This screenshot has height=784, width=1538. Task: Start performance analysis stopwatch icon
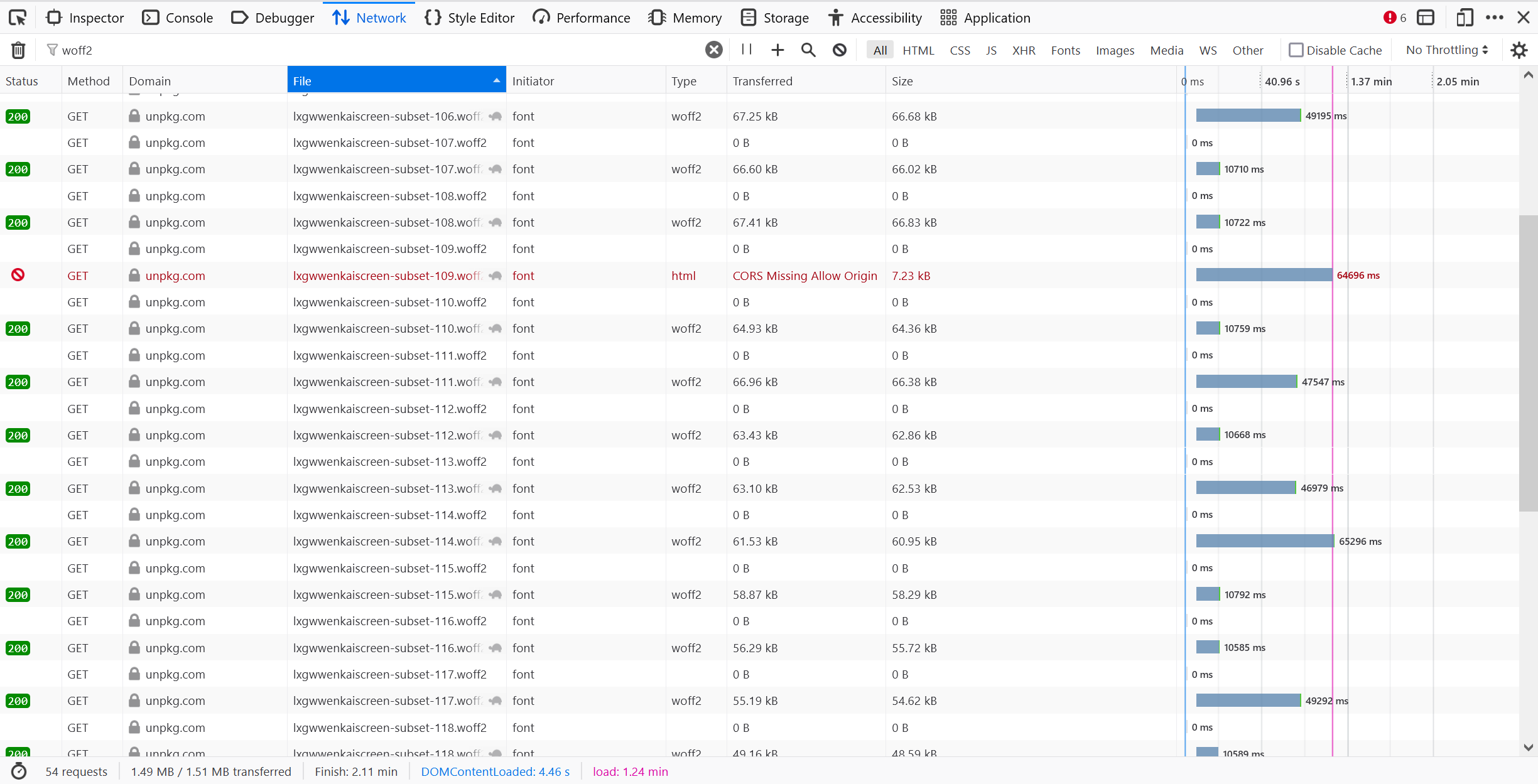tap(19, 771)
